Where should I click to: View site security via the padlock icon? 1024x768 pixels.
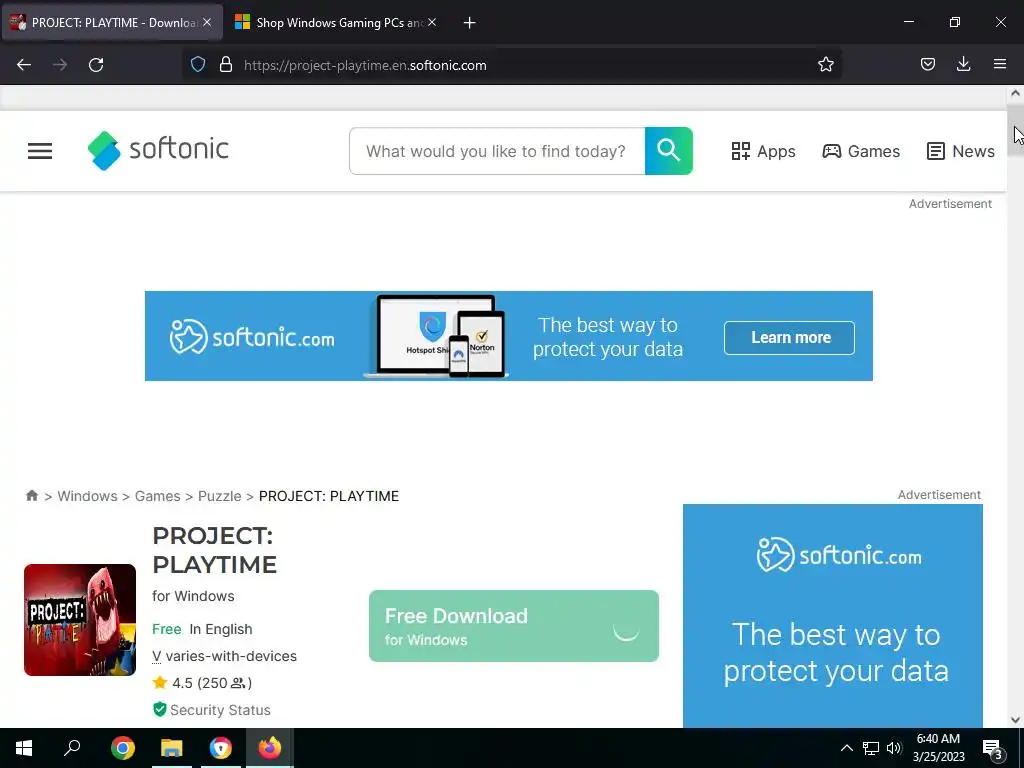click(x=226, y=65)
